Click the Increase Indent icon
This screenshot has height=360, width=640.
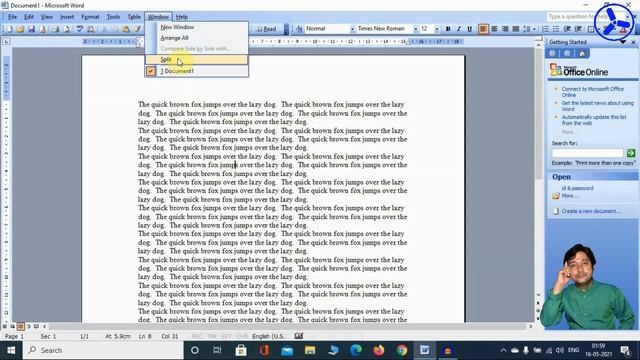coord(578,29)
